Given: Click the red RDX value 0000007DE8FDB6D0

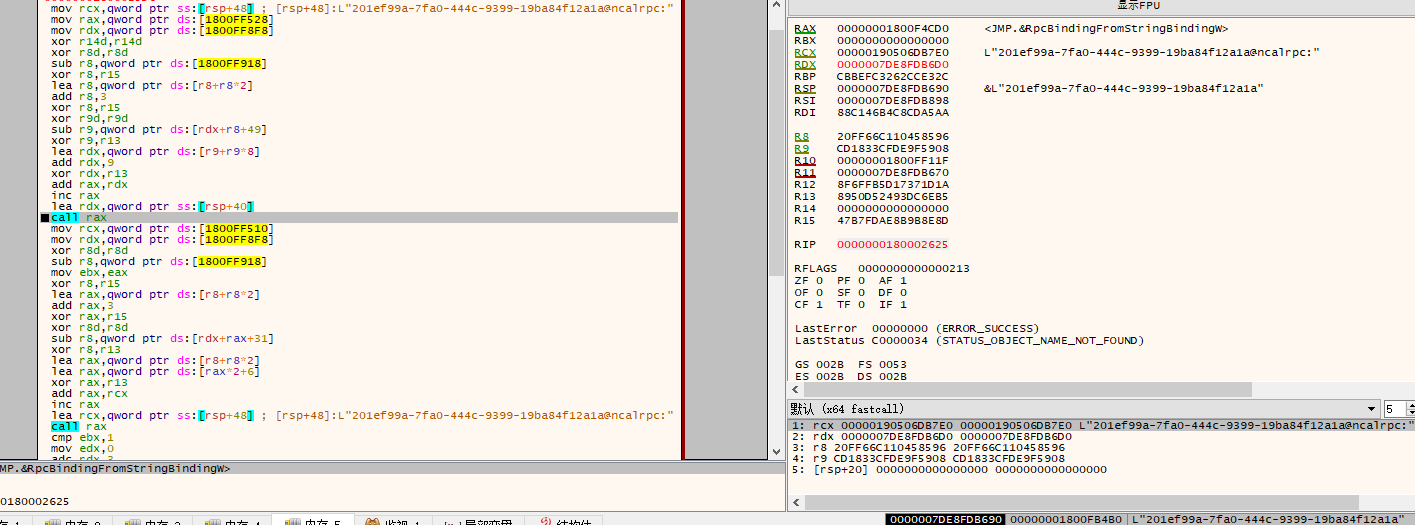Looking at the screenshot, I should coord(893,64).
